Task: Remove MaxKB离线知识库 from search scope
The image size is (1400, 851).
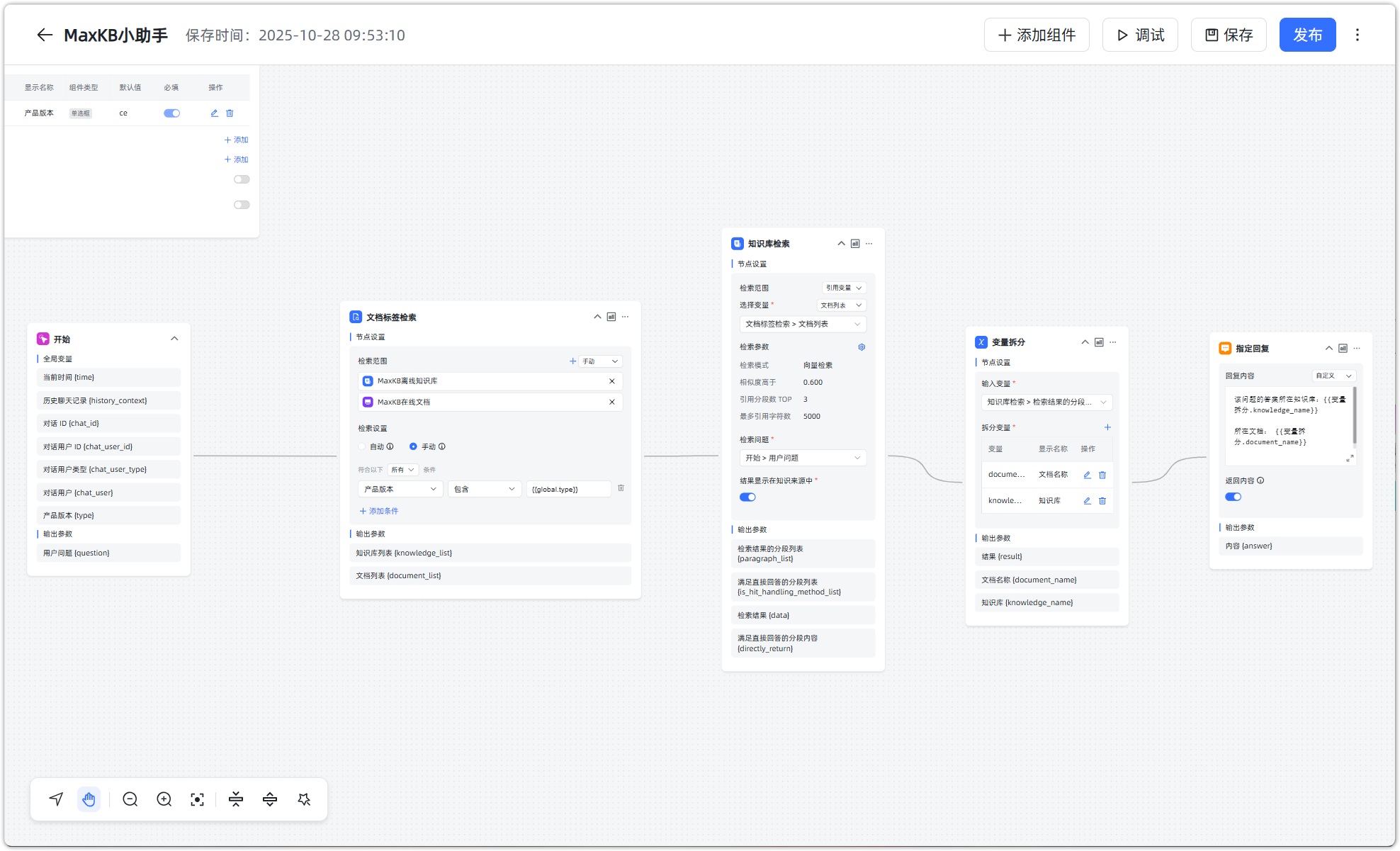Action: (x=612, y=381)
